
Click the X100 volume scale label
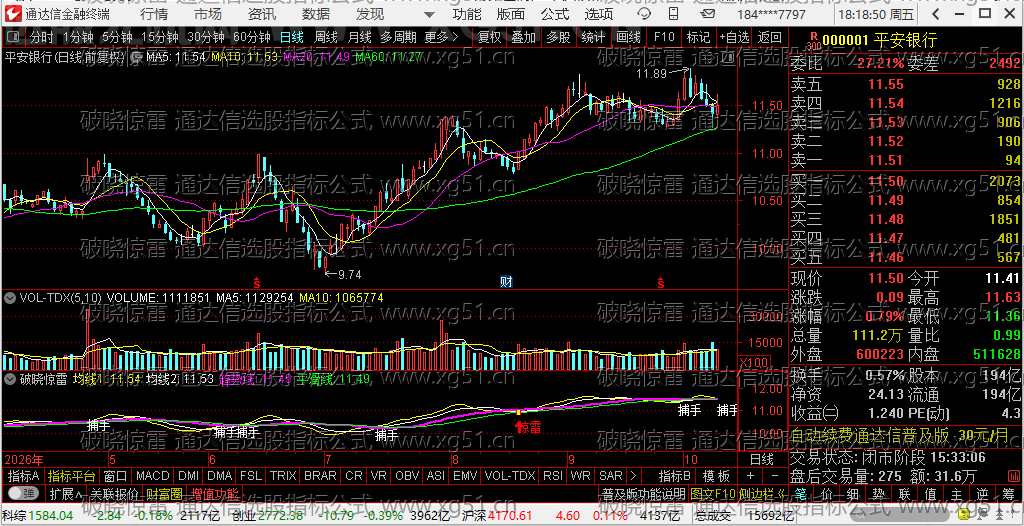point(752,362)
